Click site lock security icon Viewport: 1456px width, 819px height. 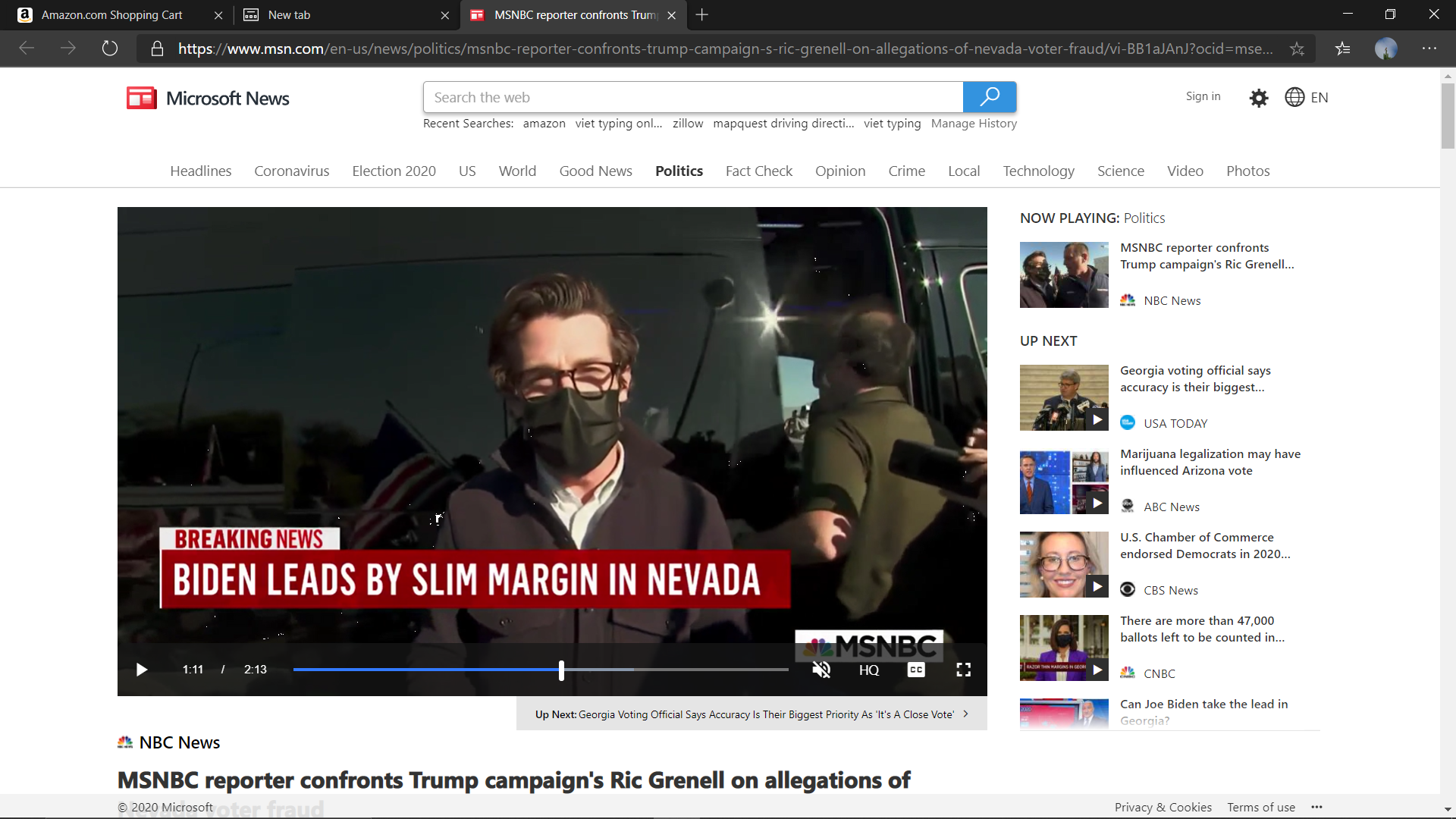click(157, 49)
